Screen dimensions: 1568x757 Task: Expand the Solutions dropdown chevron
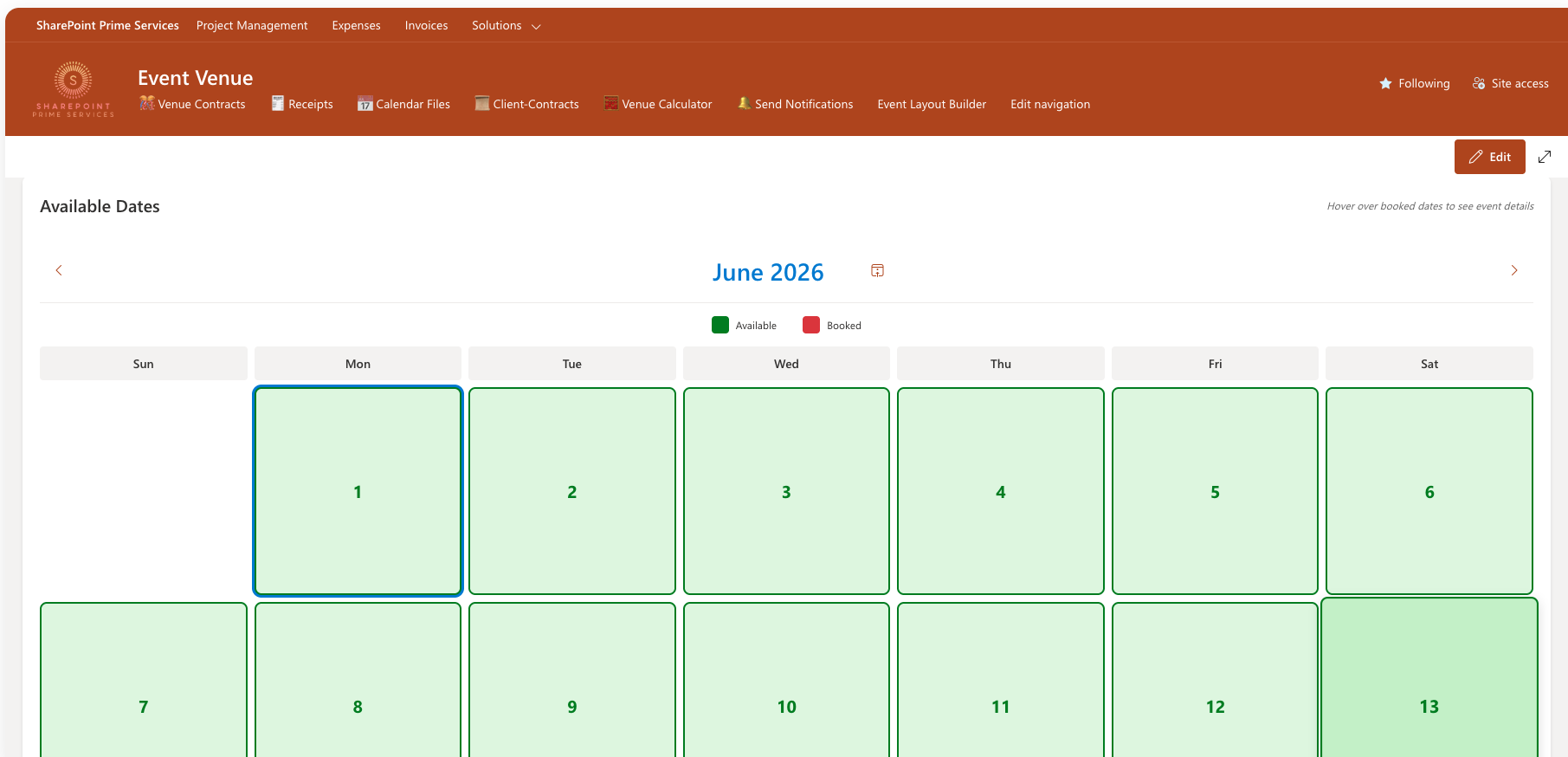pos(536,27)
